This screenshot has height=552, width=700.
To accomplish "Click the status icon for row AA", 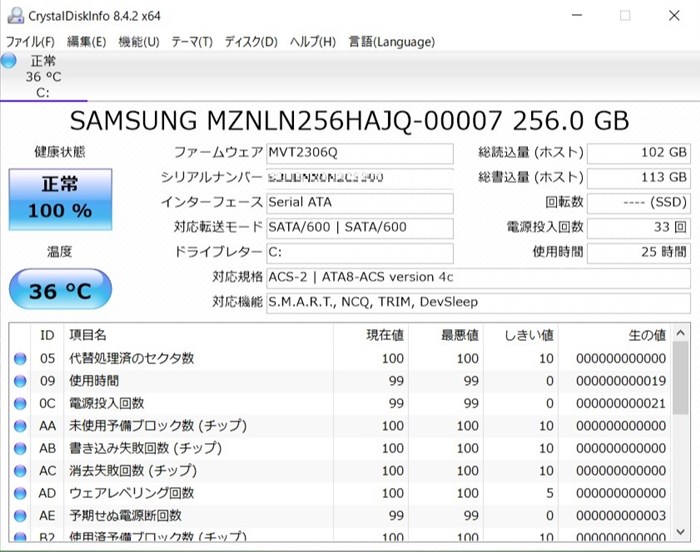I will [x=20, y=426].
